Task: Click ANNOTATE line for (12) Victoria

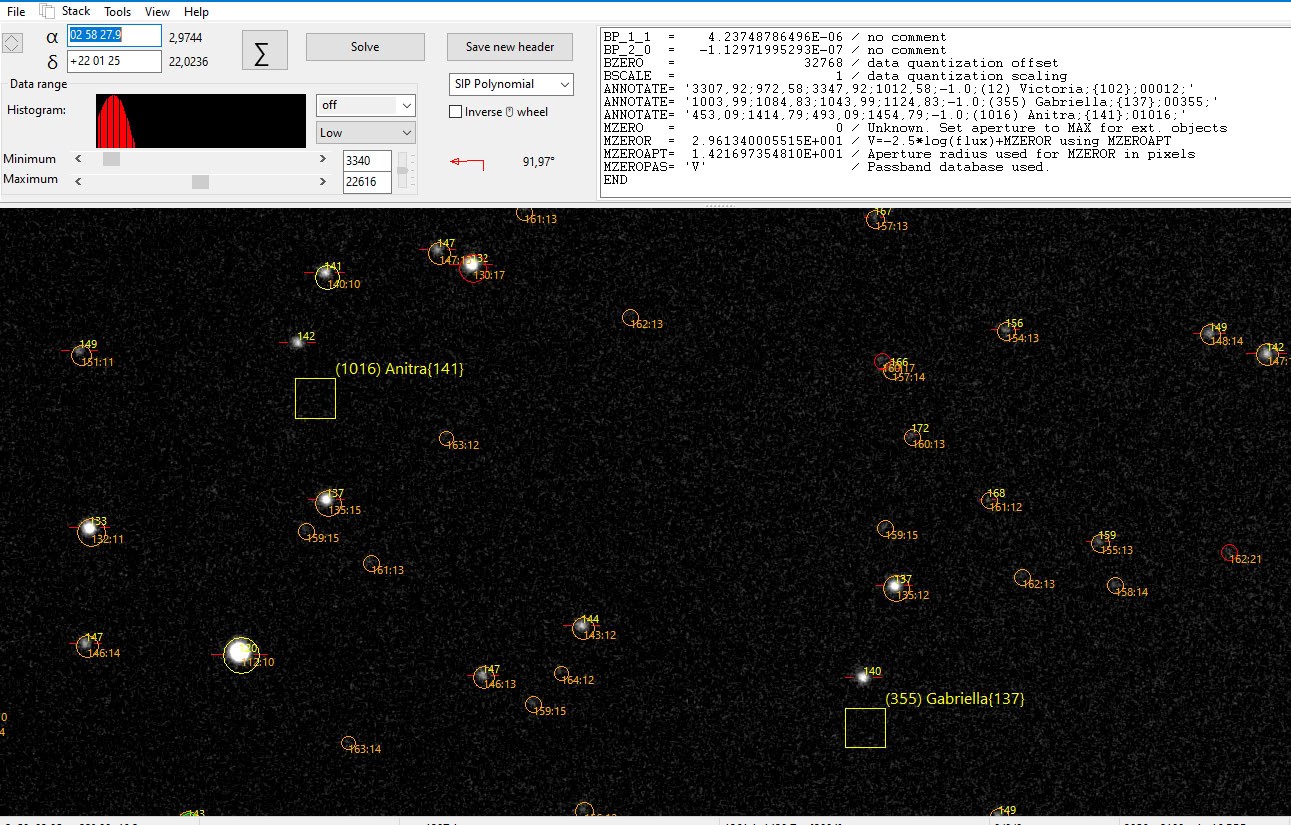Action: click(x=899, y=89)
